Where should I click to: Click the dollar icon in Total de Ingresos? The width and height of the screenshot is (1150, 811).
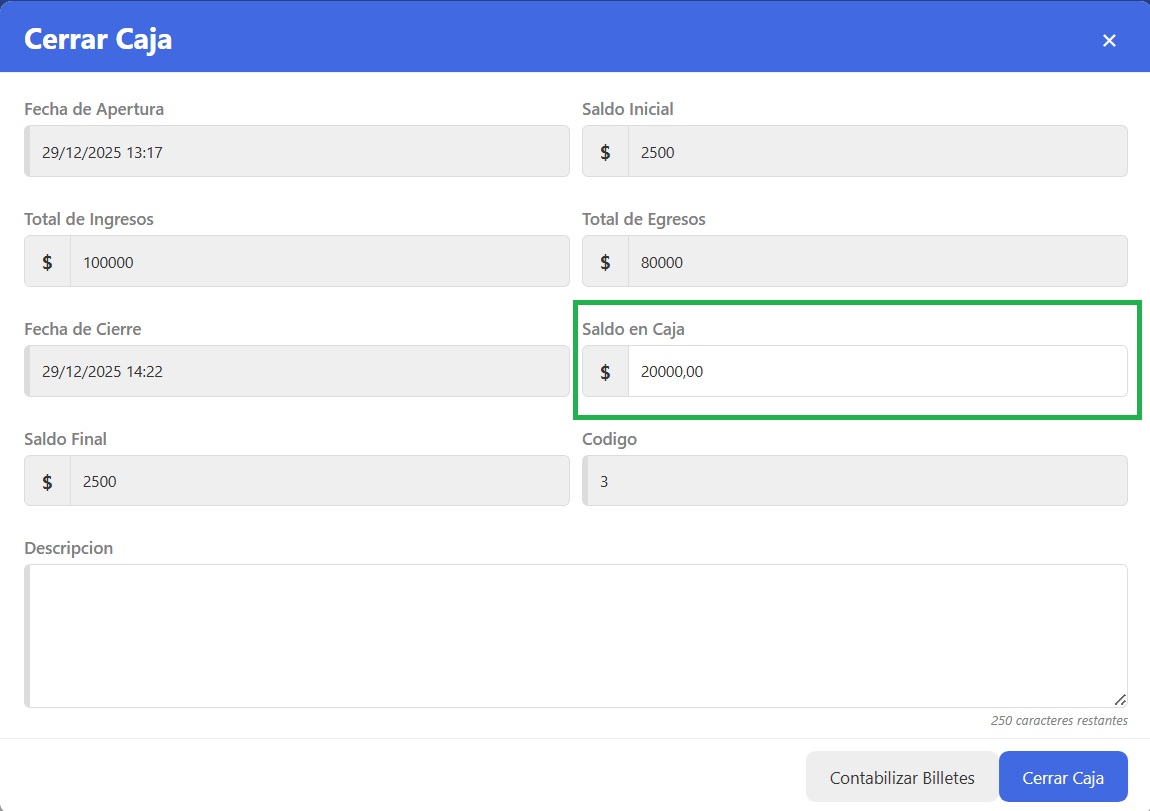[x=47, y=262]
